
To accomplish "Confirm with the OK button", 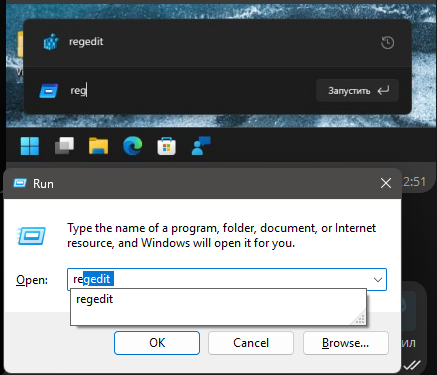I will pyautogui.click(x=157, y=343).
